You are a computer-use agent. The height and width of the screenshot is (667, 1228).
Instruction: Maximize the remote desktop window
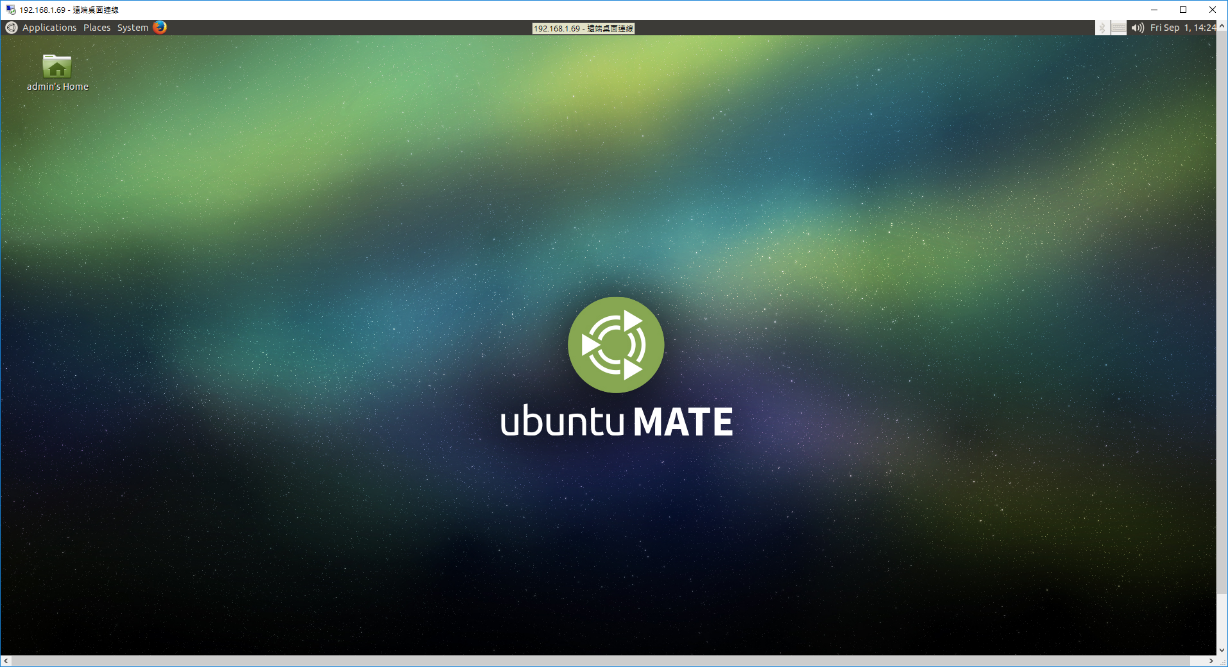pyautogui.click(x=1183, y=9)
